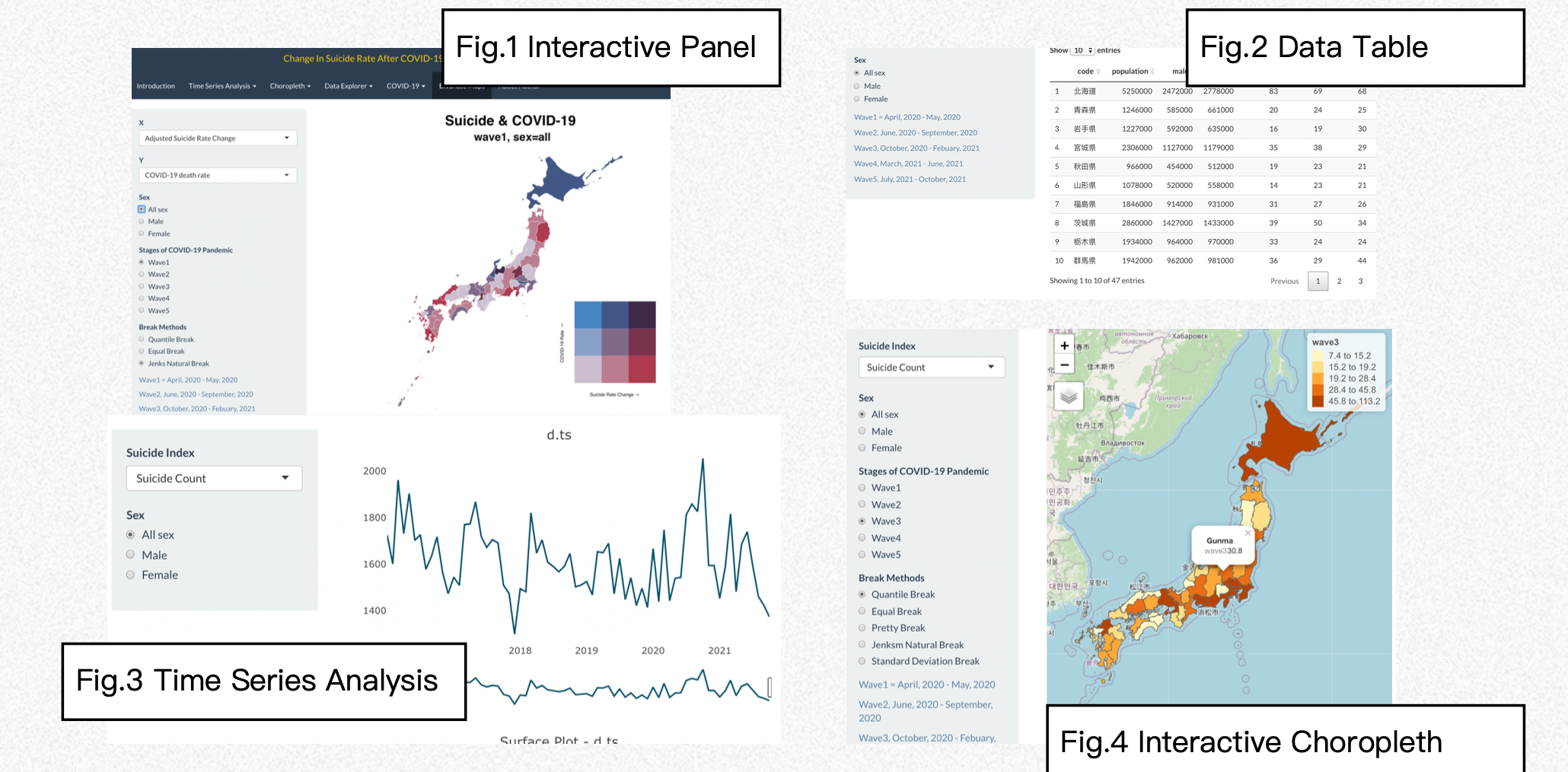Select Male radio in time series panel

131,555
